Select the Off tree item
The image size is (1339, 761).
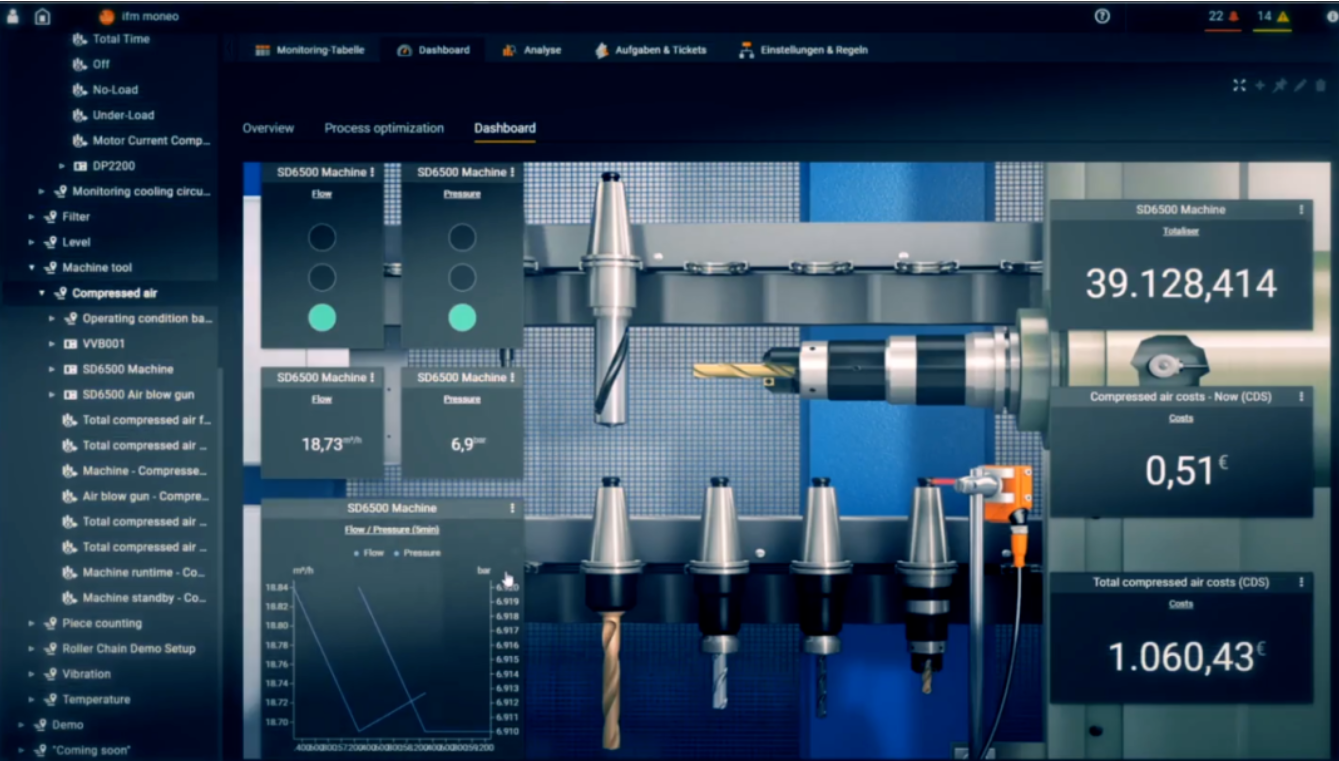coord(92,64)
